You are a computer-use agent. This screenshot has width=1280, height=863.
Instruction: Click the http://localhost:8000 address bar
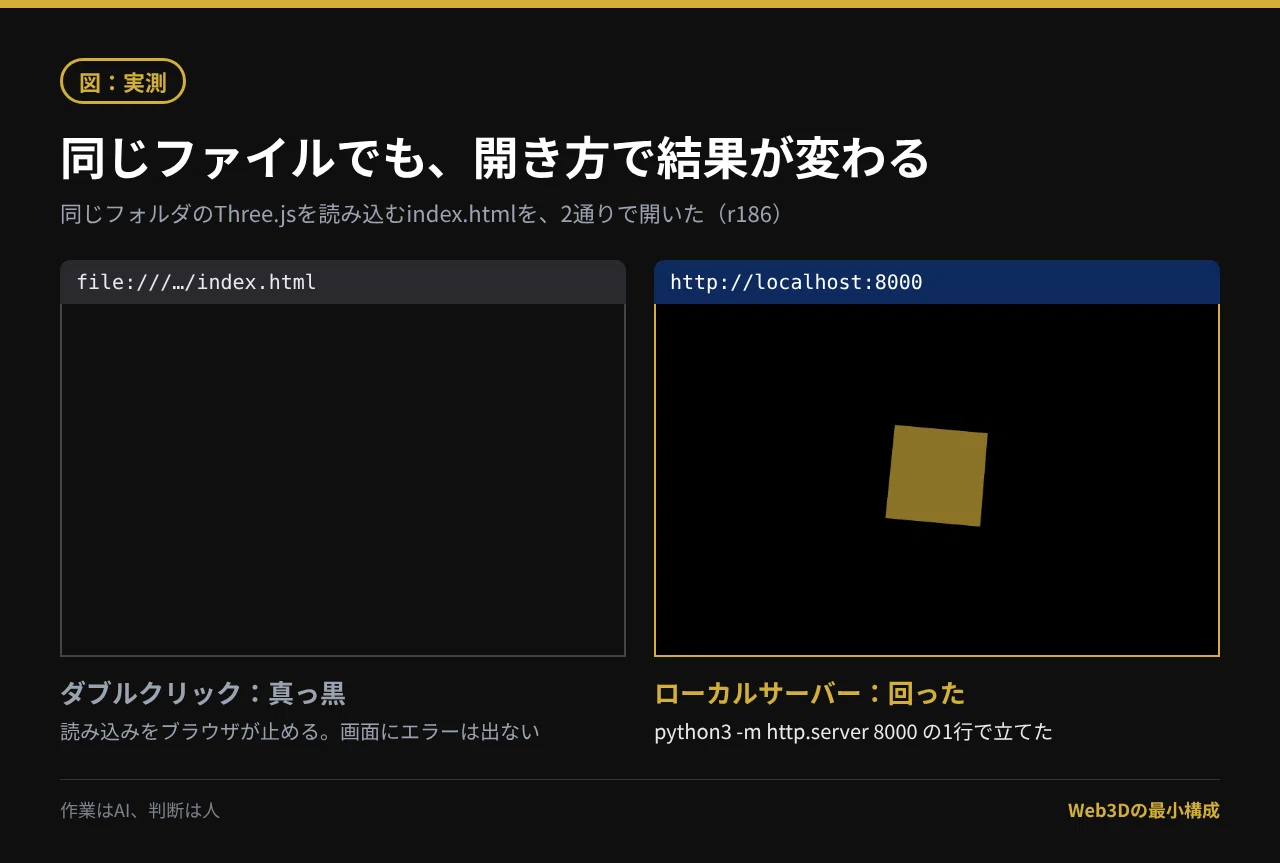click(x=937, y=282)
